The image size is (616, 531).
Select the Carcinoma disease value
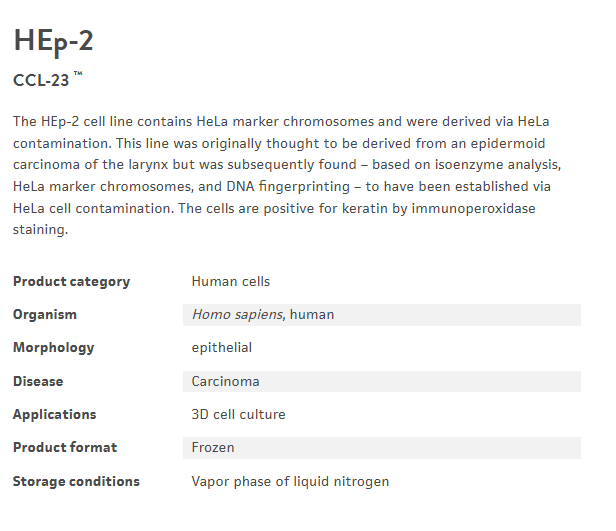click(x=225, y=381)
